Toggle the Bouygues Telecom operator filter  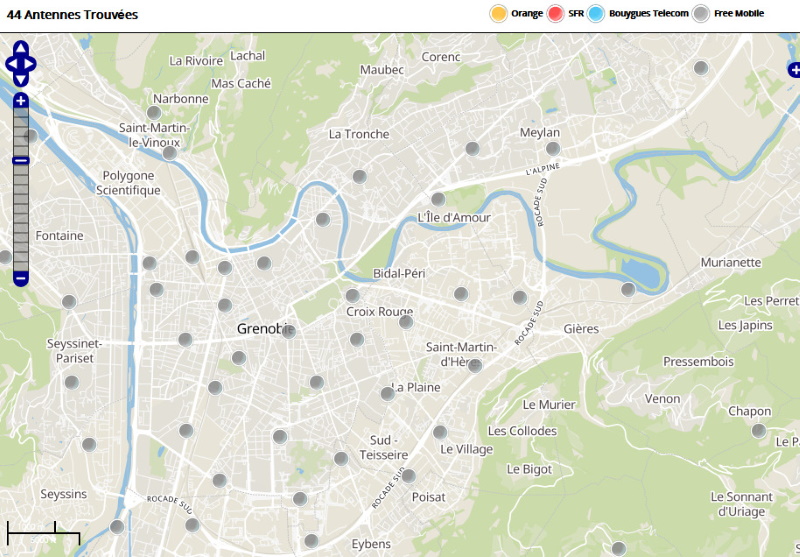tap(595, 14)
